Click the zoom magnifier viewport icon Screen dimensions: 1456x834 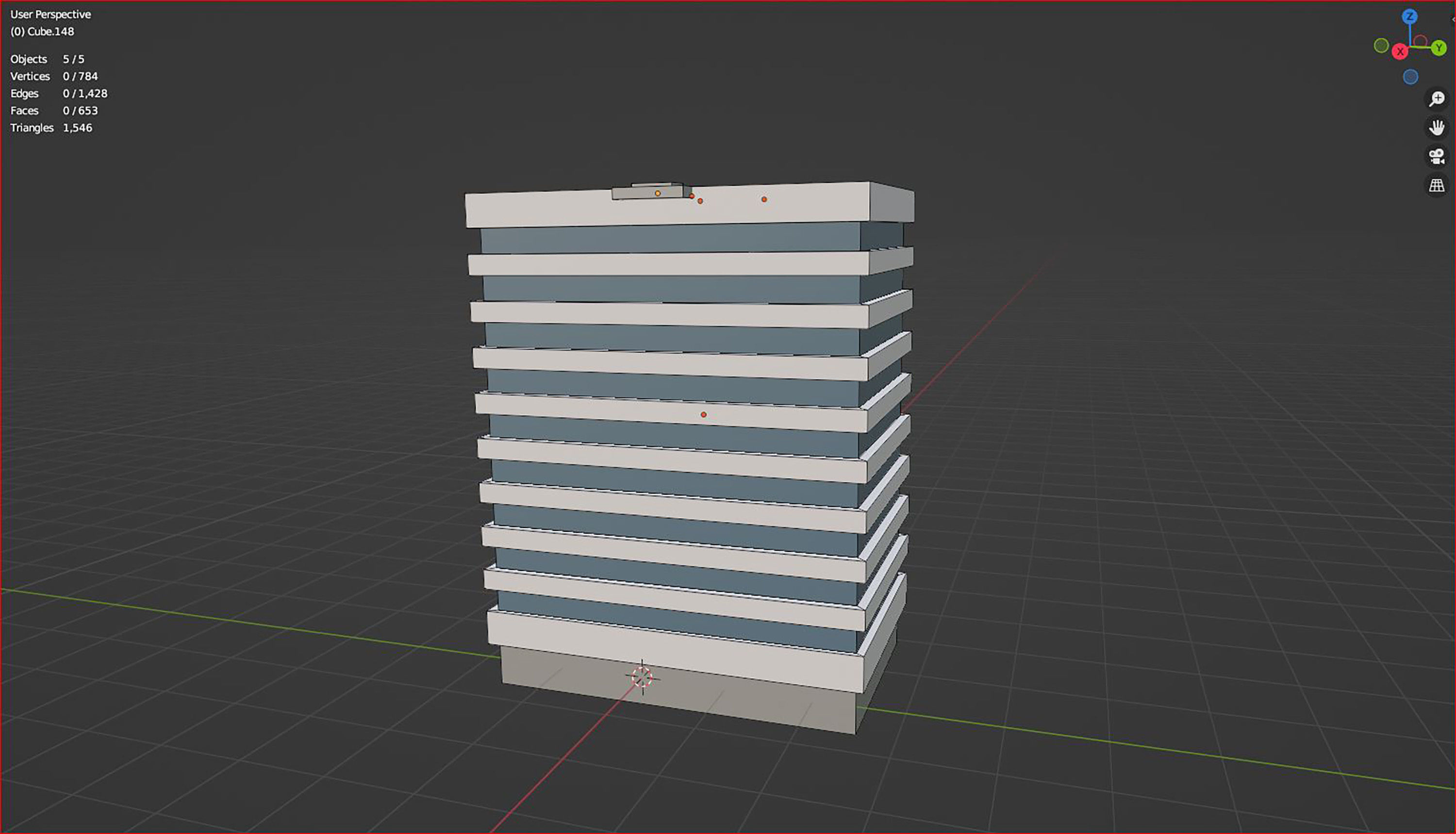1437,98
